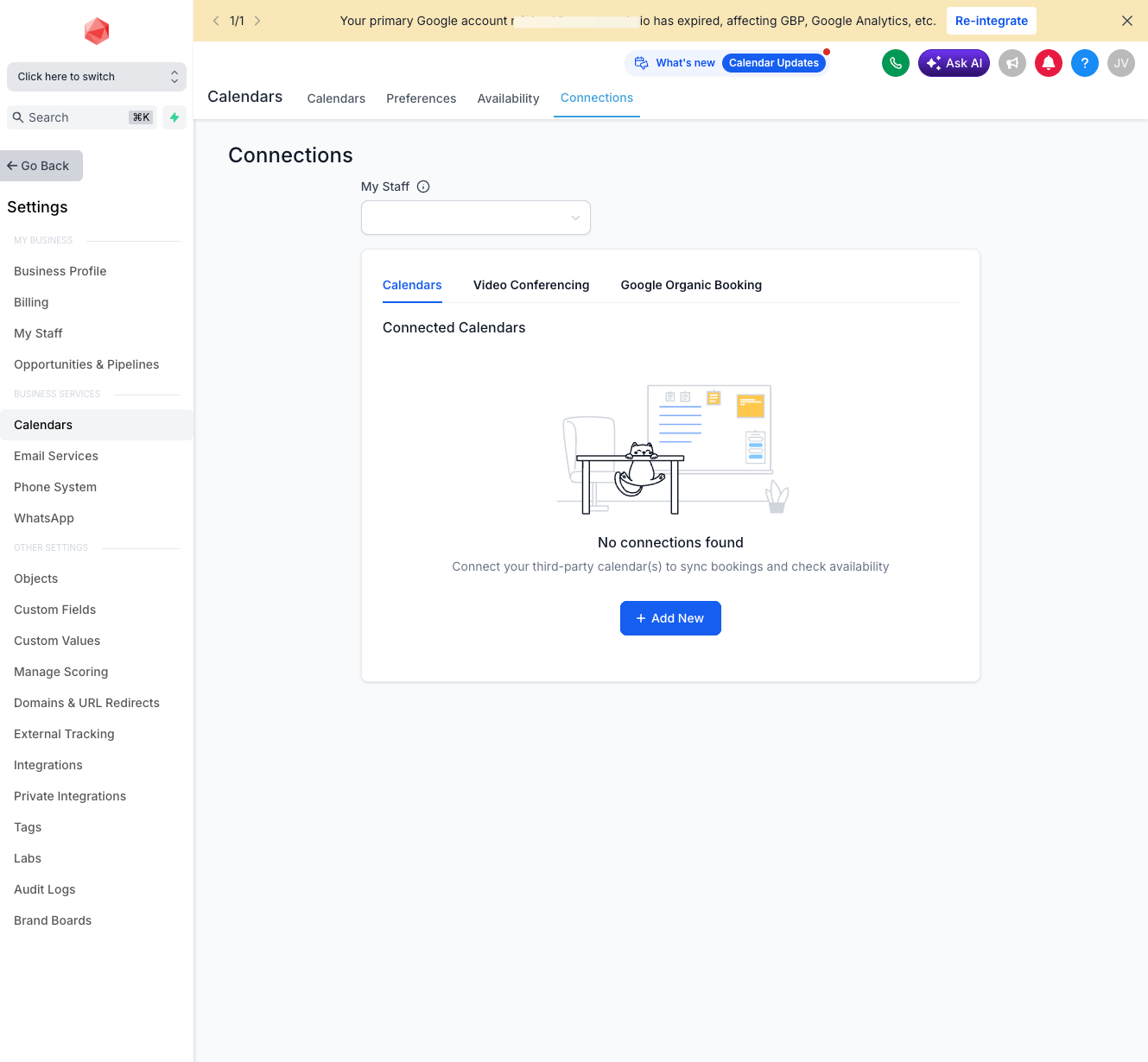Click the green lightning quick actions icon
Screen dimensions: 1148x1062
coord(174,117)
